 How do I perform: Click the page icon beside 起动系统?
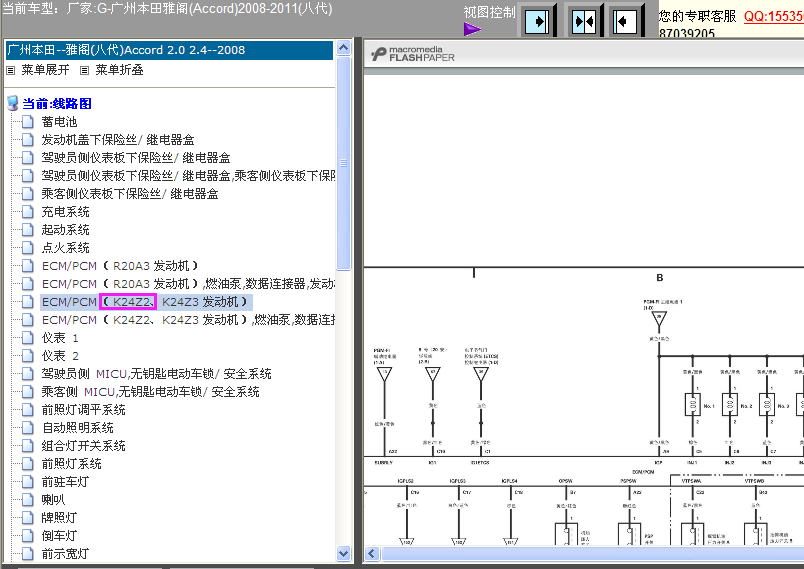coord(28,229)
